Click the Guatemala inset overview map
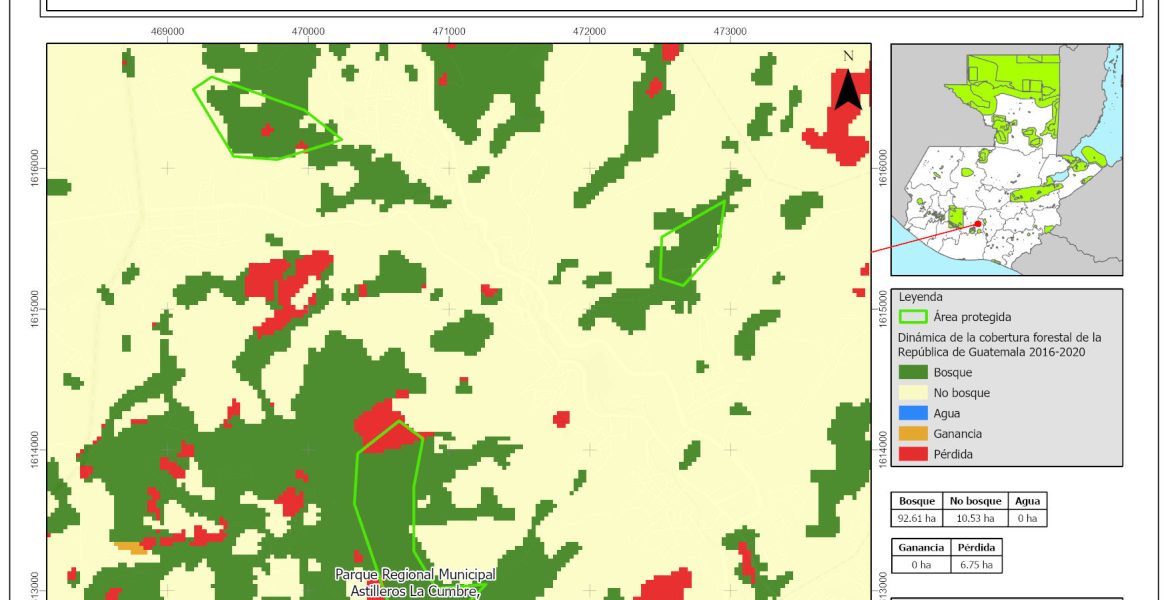This screenshot has width=1170, height=600. pyautogui.click(x=1006, y=159)
